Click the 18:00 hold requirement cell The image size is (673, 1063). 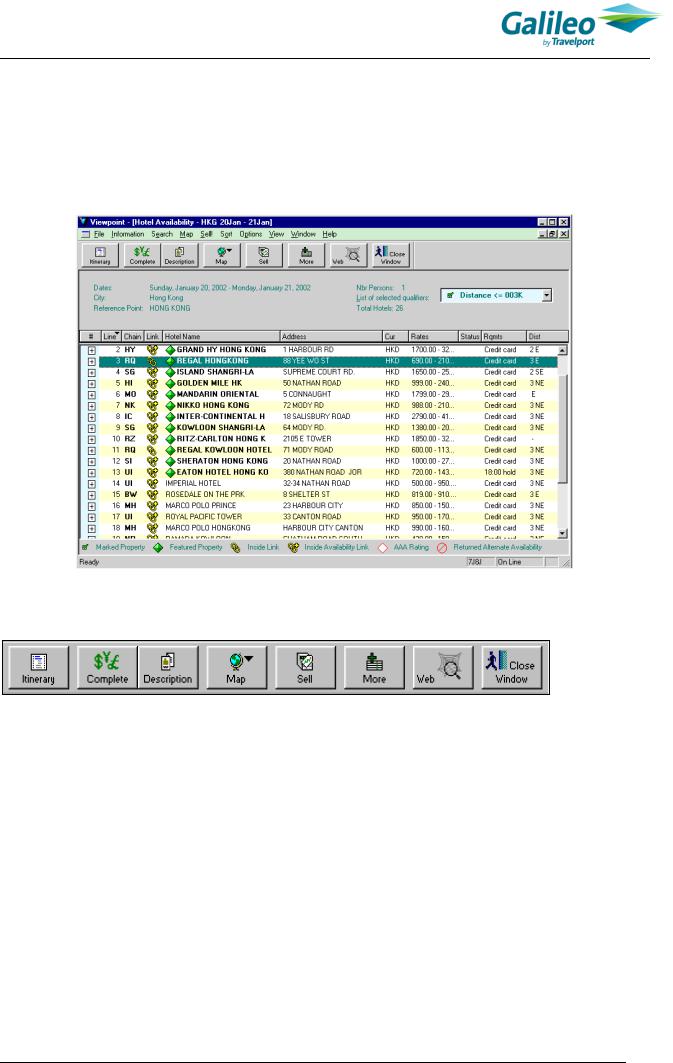(500, 473)
